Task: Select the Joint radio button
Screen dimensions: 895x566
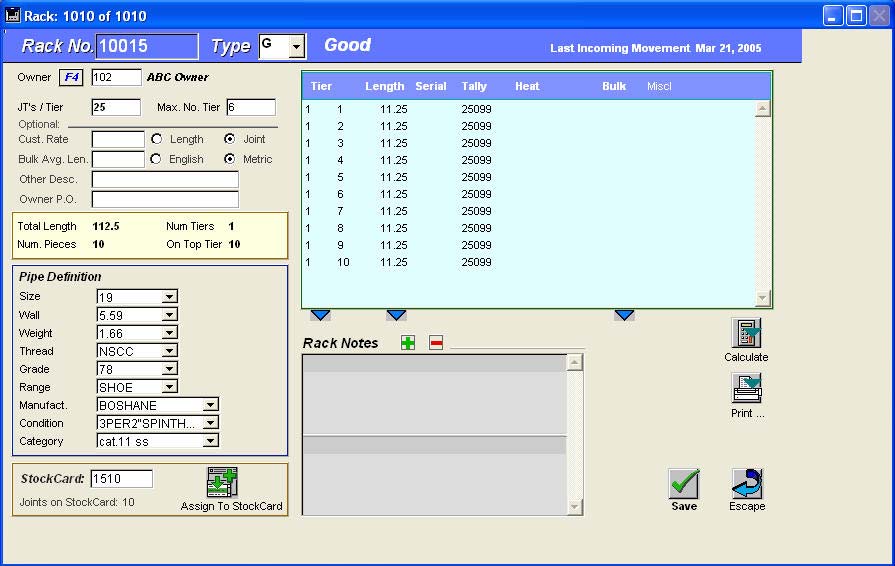Action: (x=229, y=139)
